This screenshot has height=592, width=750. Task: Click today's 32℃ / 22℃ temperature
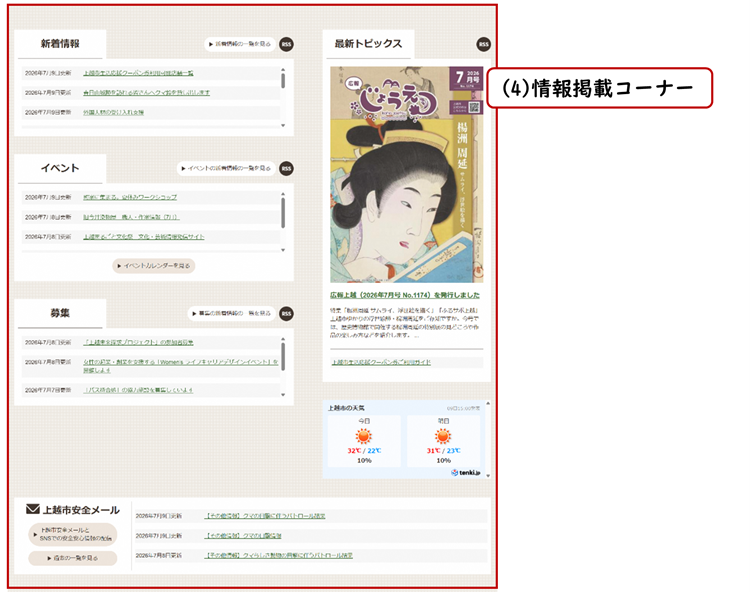pos(364,450)
